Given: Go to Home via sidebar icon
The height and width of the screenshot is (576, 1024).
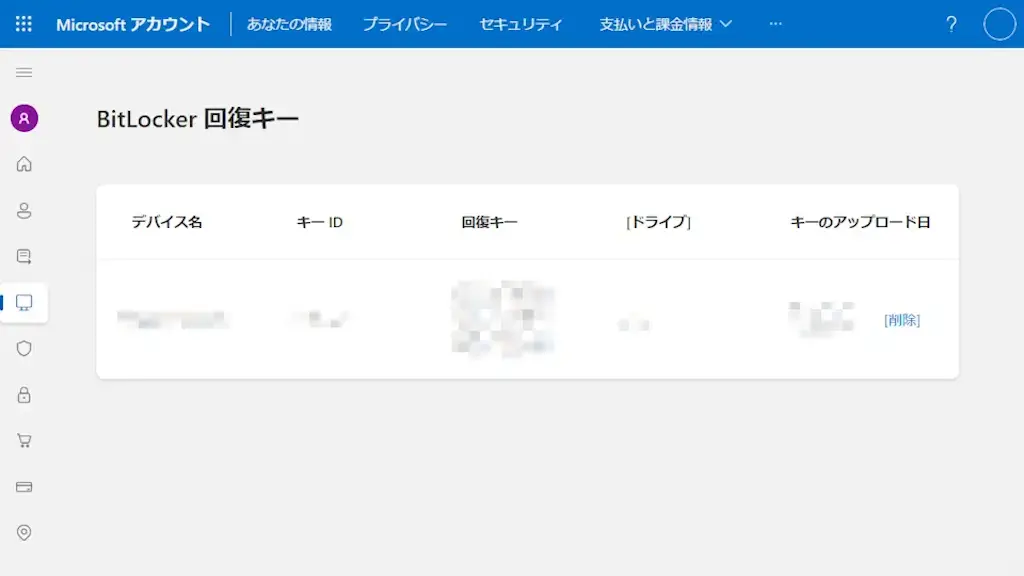Looking at the screenshot, I should [x=24, y=164].
